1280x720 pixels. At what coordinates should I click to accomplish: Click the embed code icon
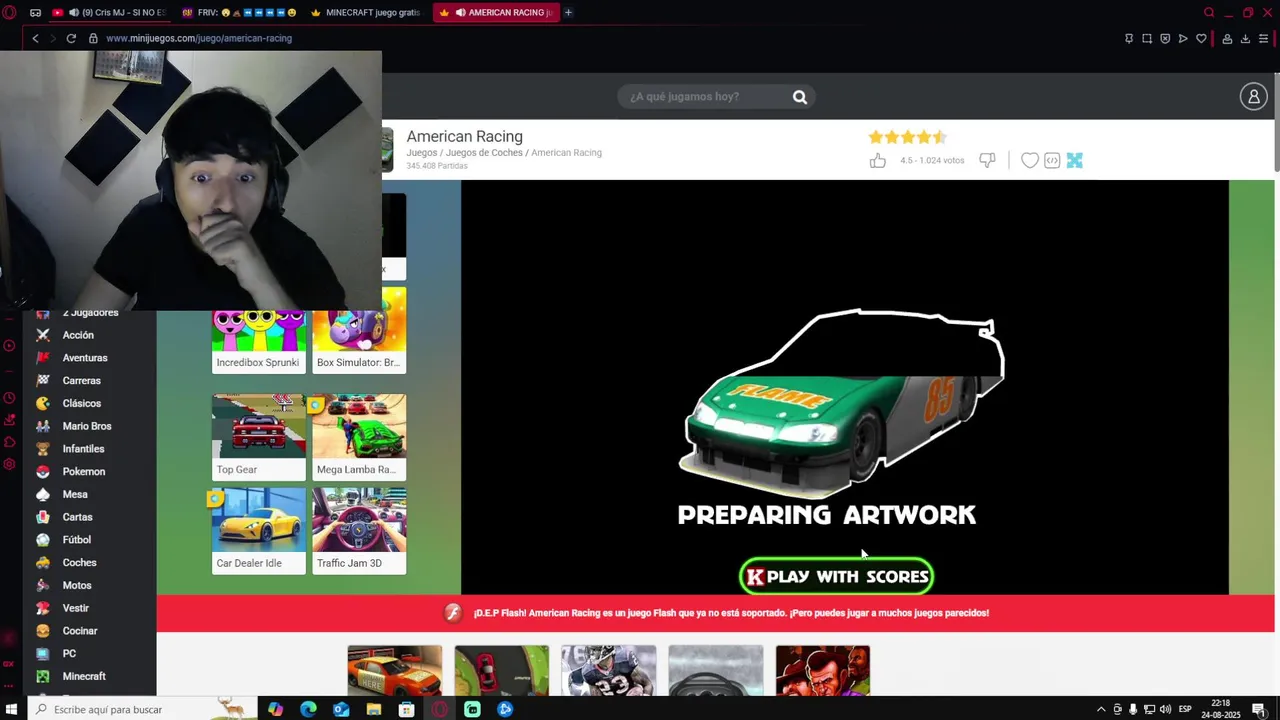1052,160
